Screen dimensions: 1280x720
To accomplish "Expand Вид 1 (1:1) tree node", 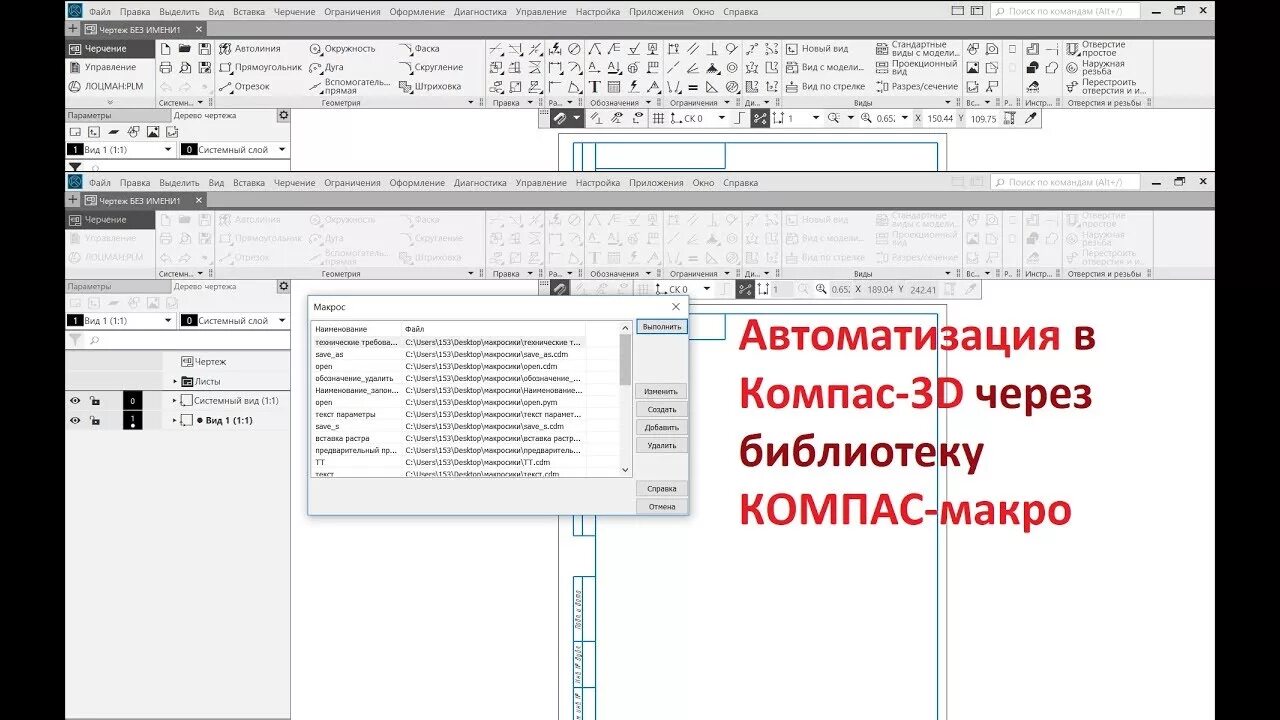I will [x=175, y=420].
